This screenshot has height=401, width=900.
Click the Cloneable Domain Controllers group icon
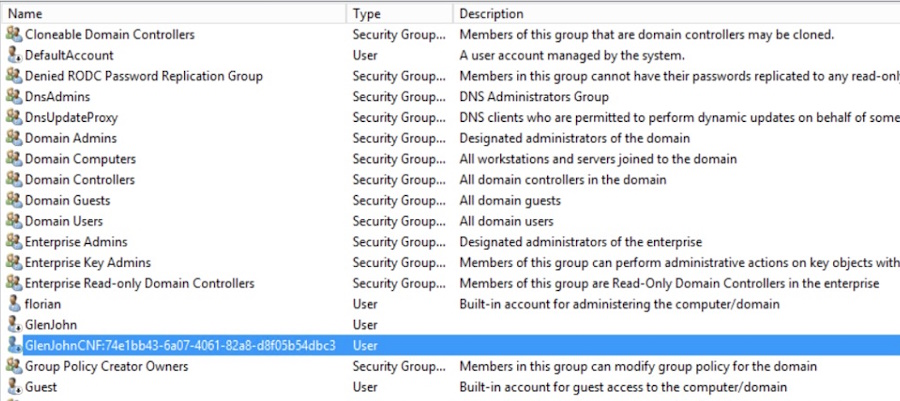coord(14,34)
